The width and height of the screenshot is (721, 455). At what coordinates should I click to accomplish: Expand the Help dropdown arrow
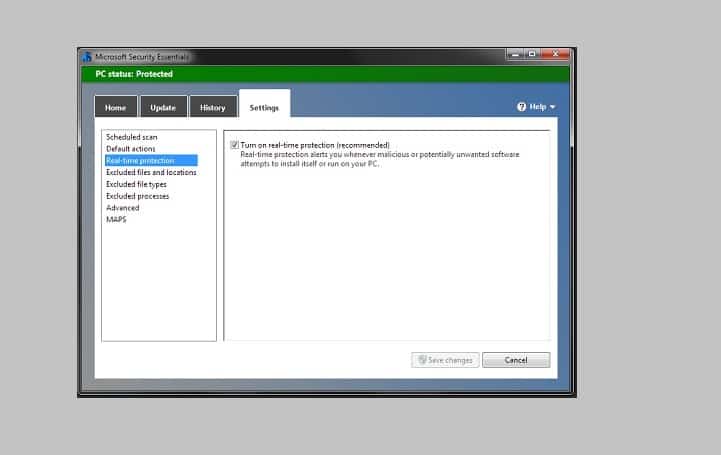[553, 107]
